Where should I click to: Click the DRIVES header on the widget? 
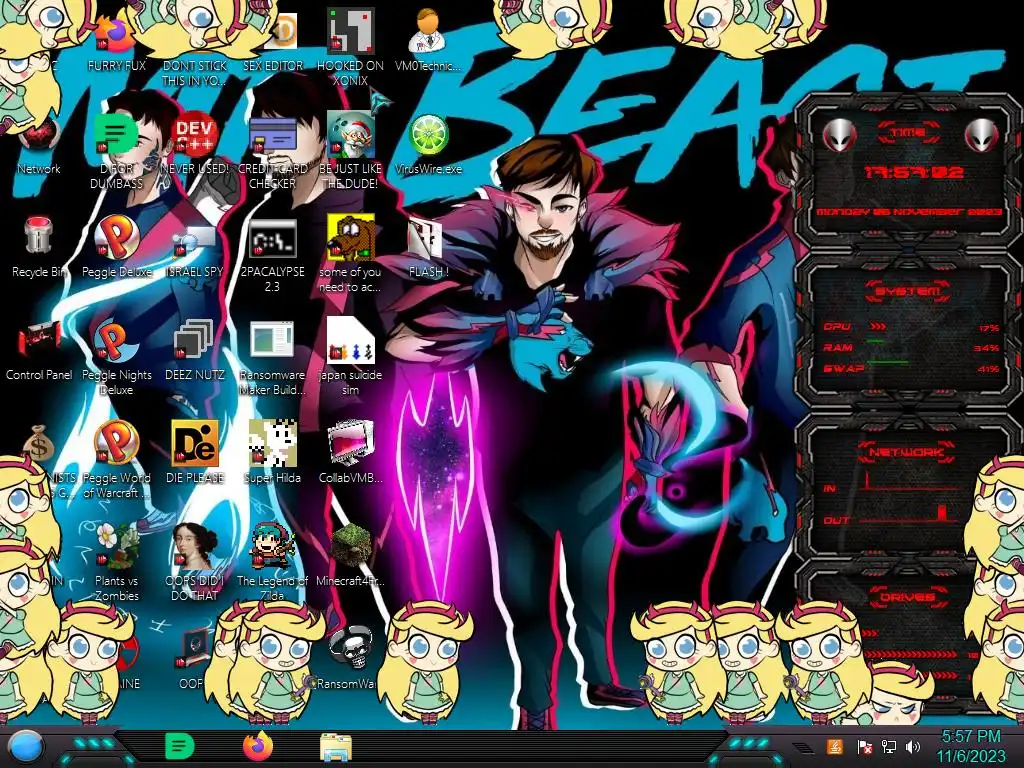(x=908, y=597)
